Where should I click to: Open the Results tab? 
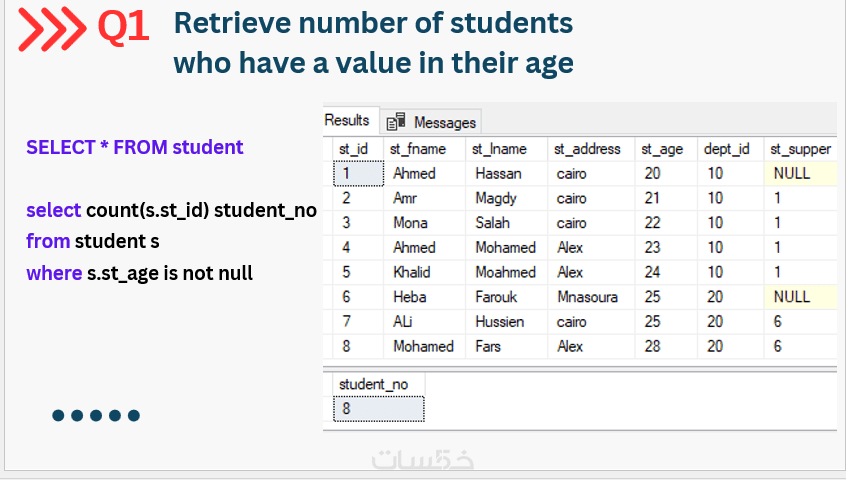tap(348, 120)
